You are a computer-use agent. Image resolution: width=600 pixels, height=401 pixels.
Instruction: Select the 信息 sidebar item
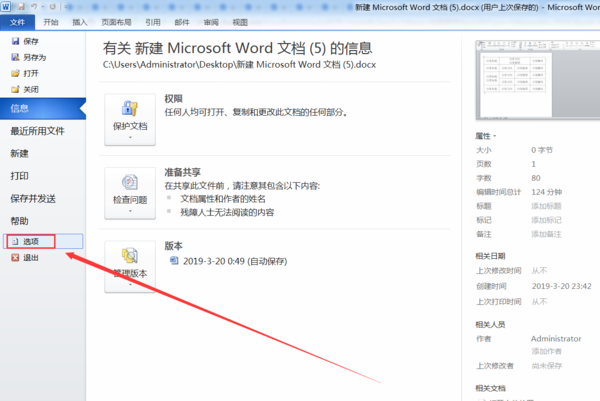point(43,109)
